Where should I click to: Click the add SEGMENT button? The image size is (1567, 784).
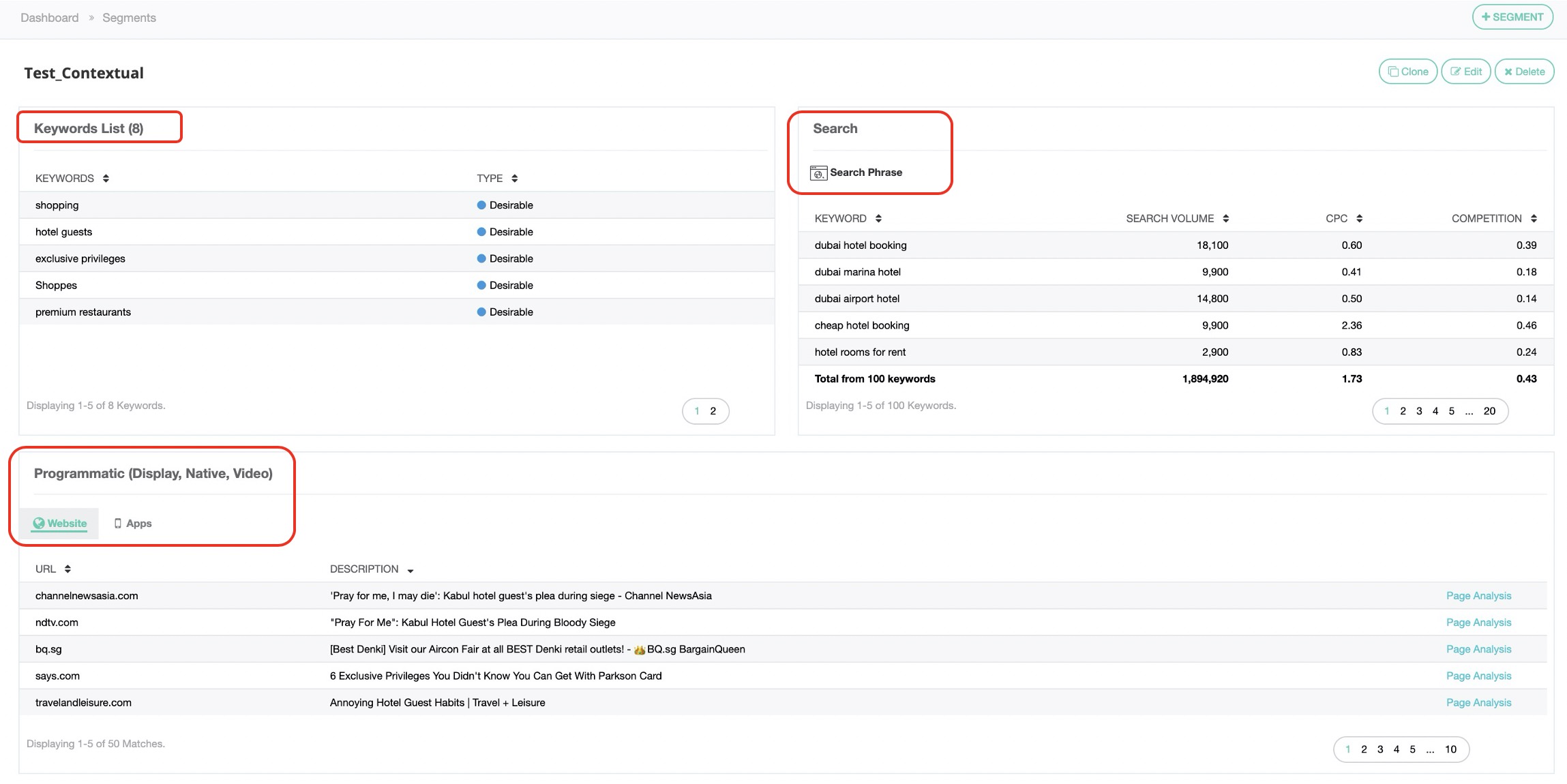tap(1512, 17)
